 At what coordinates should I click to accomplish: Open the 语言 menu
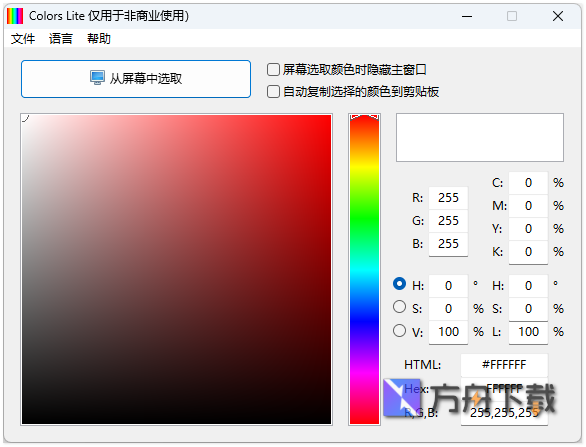click(61, 38)
